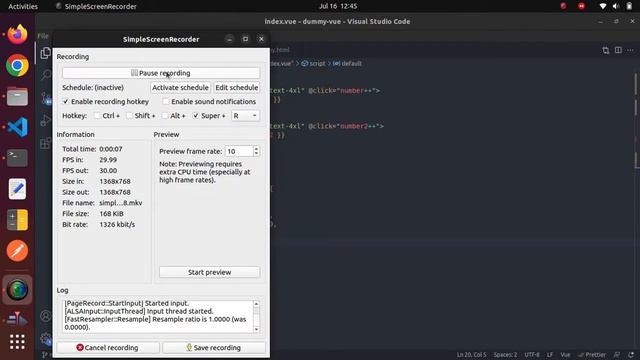Check Enable sound notifications

tap(166, 102)
